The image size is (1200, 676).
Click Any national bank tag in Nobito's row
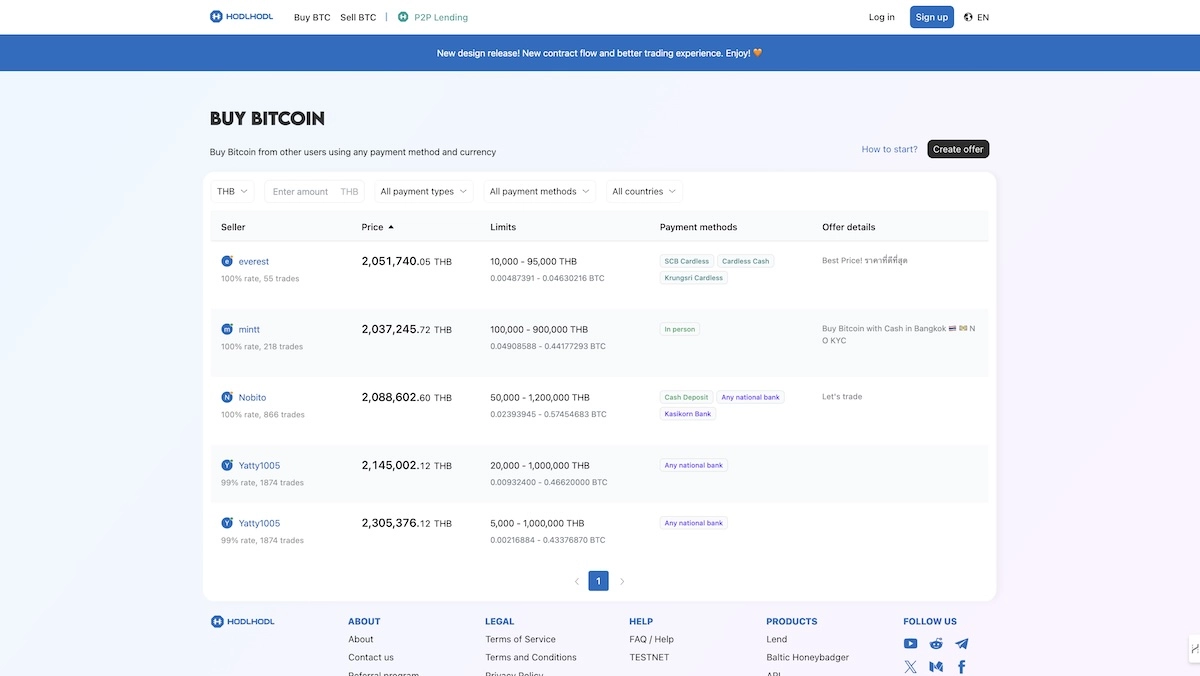coord(751,397)
